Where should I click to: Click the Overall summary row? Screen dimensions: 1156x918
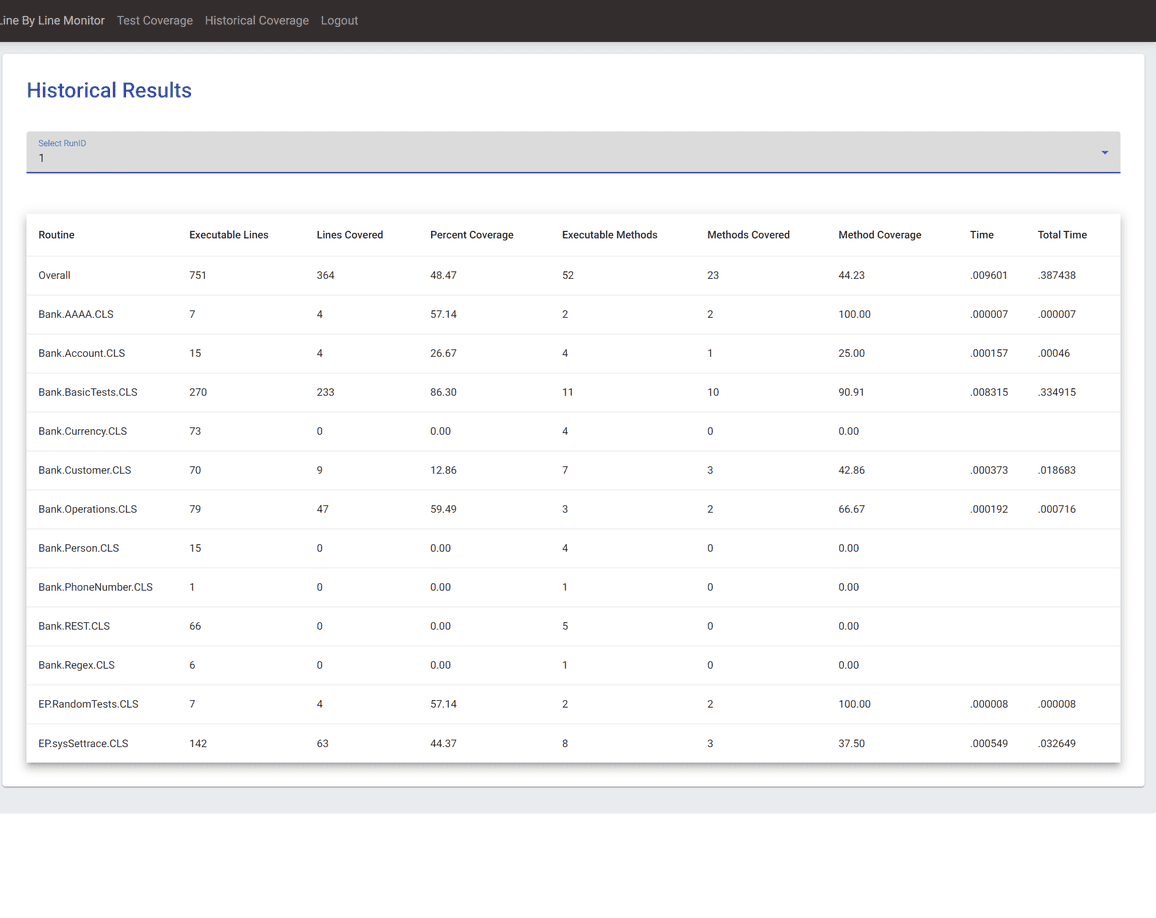tap(54, 275)
